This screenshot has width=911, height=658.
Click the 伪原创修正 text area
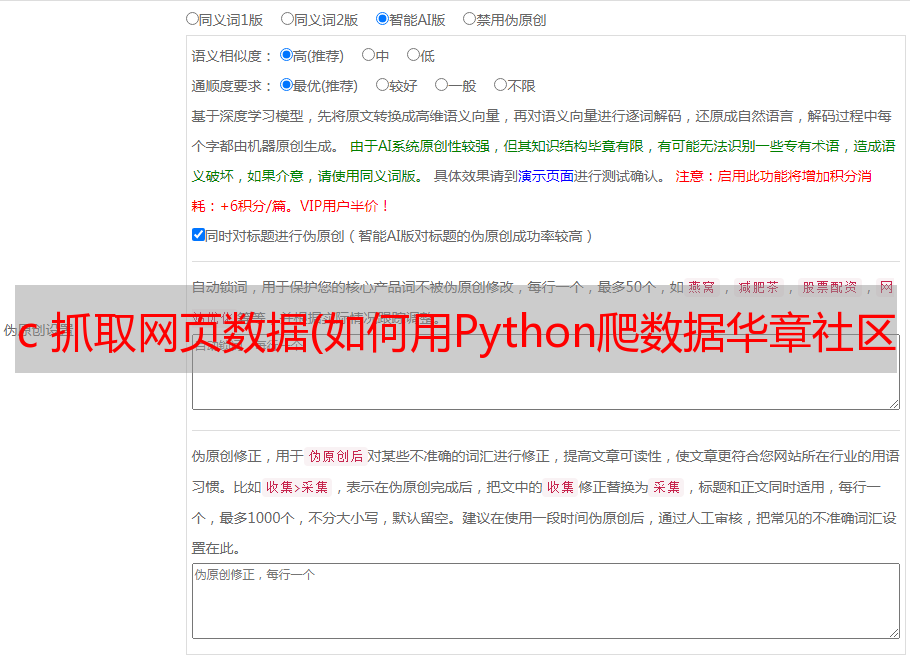[546, 601]
